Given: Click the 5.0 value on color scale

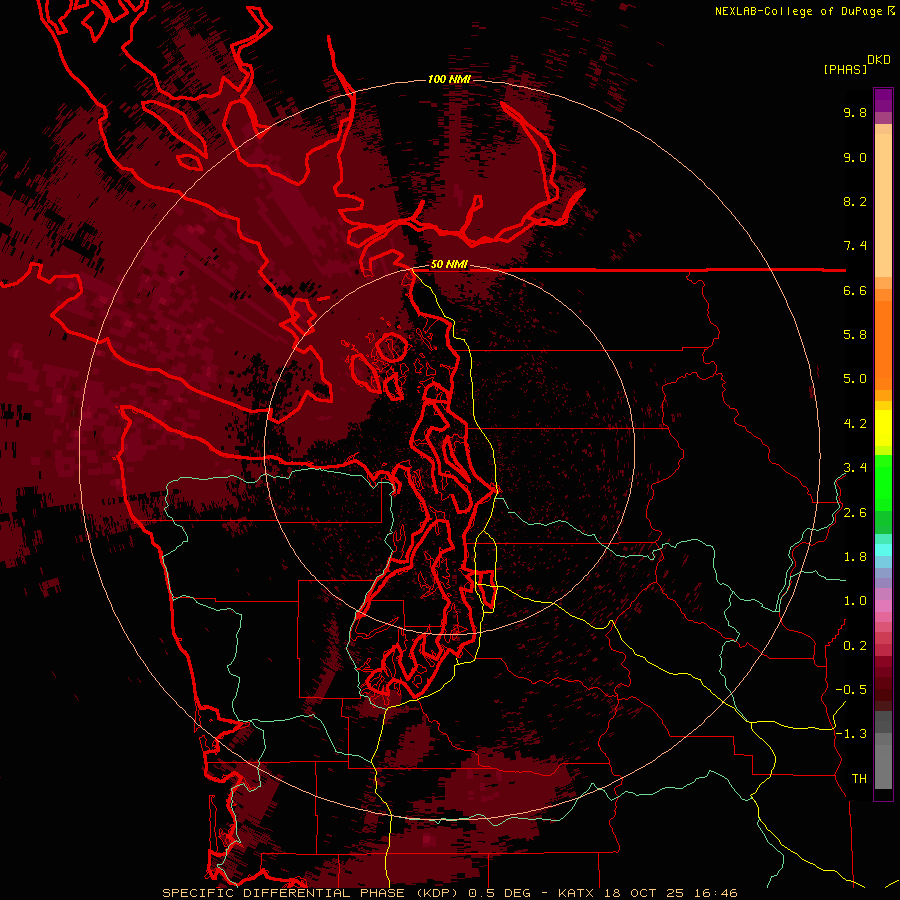Looking at the screenshot, I should (855, 379).
